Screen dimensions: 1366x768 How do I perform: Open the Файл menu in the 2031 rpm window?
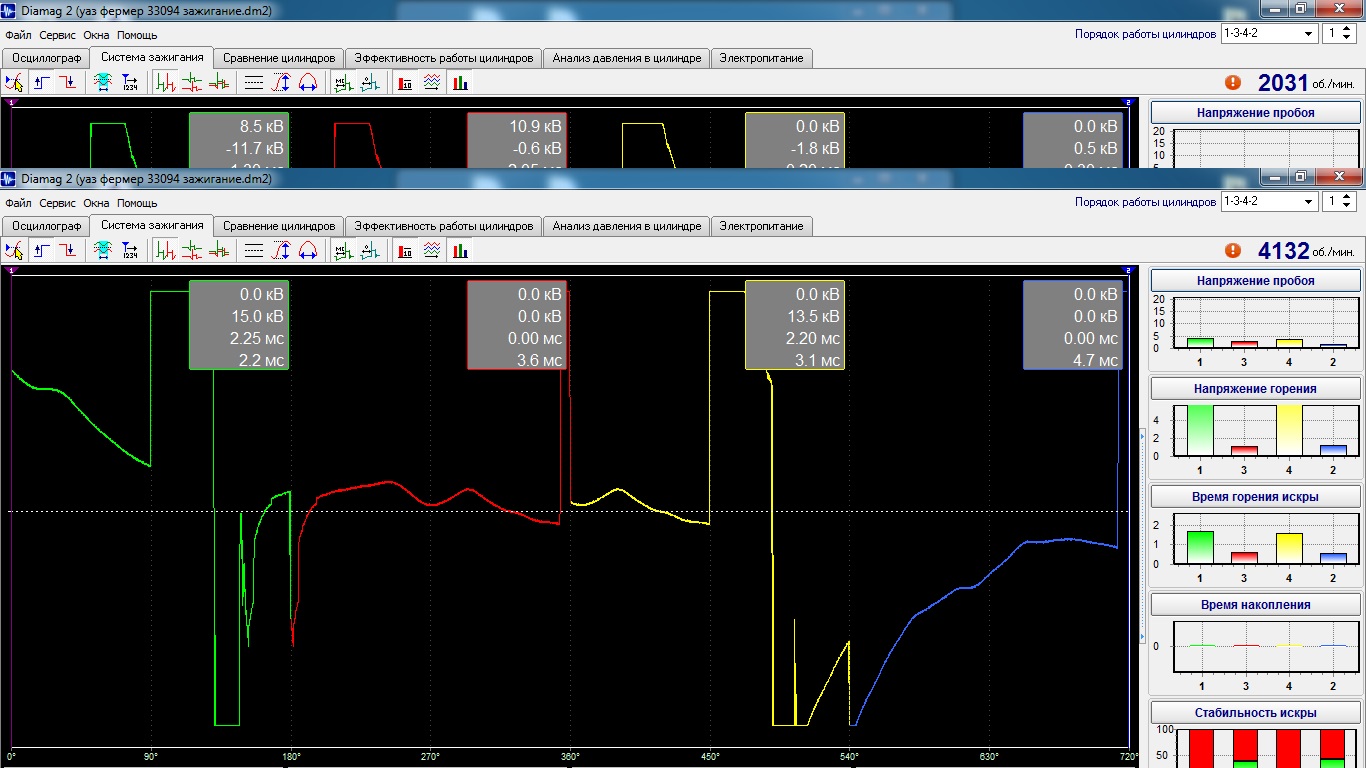coord(18,35)
